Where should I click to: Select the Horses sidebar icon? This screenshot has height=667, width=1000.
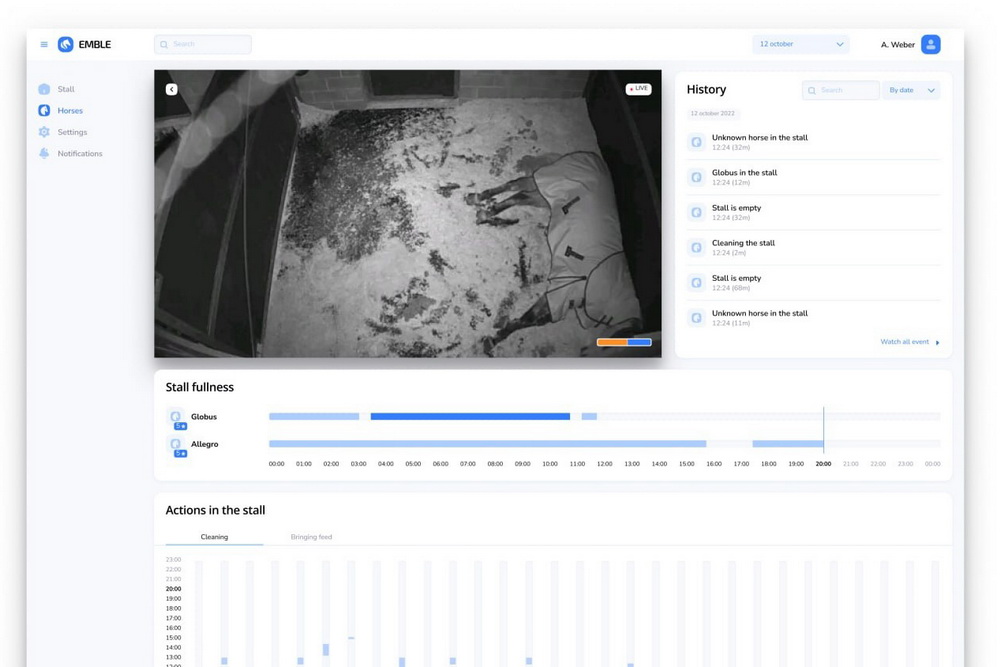[x=44, y=111]
